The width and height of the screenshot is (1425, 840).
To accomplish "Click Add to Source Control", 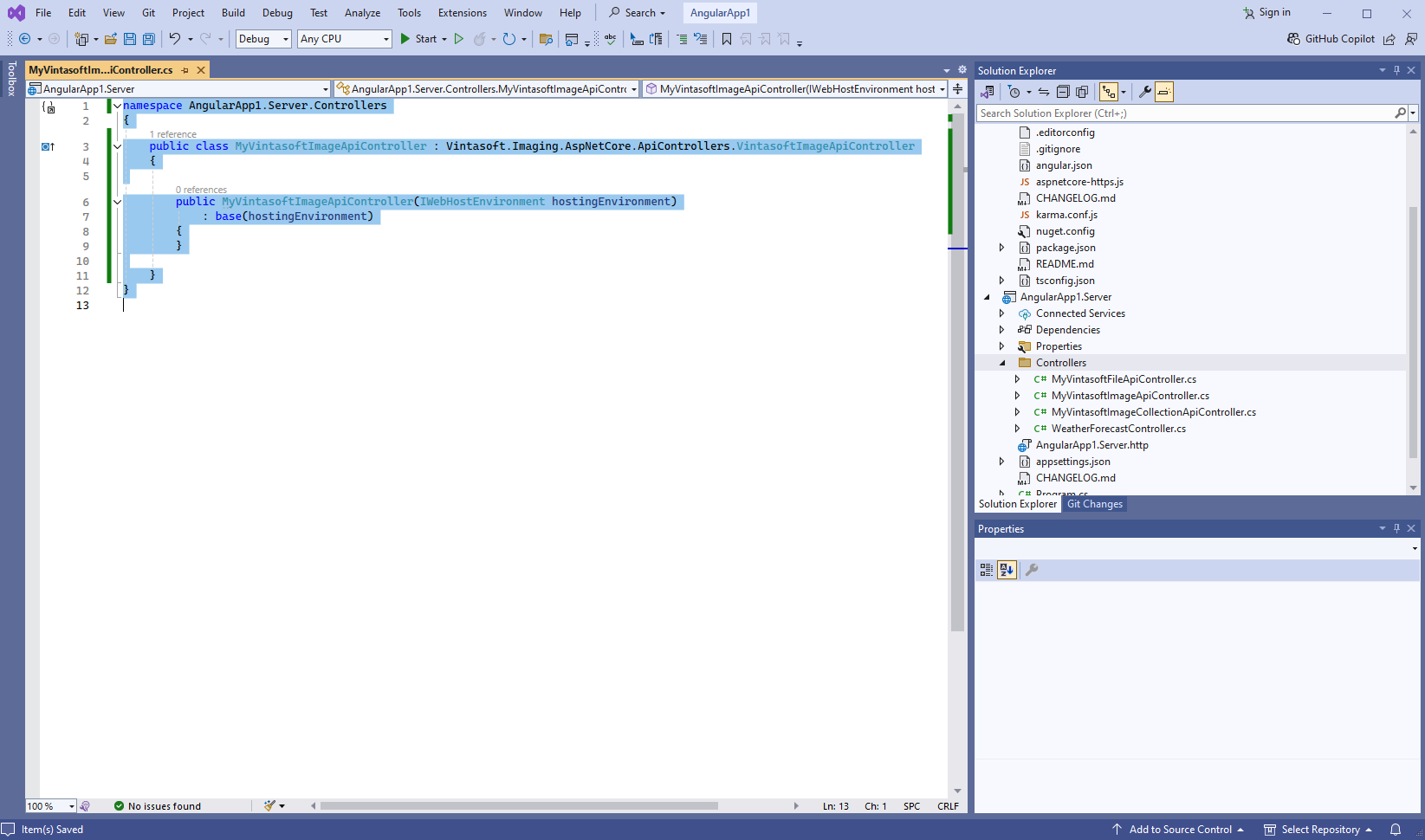I will [1180, 830].
